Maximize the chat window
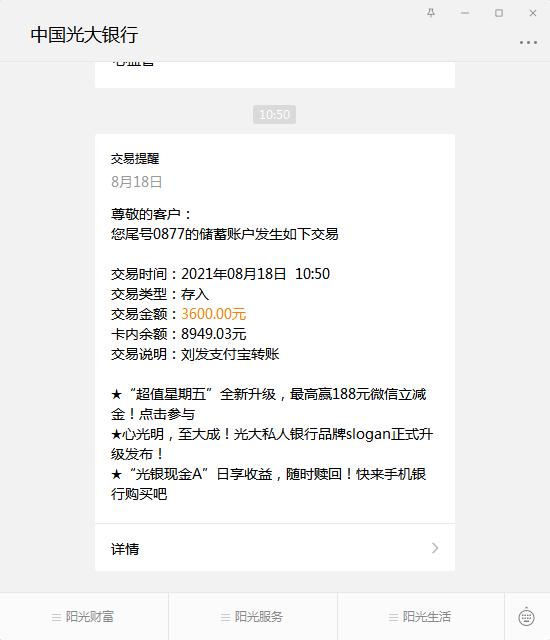Screen dimensions: 550x640 [499, 13]
